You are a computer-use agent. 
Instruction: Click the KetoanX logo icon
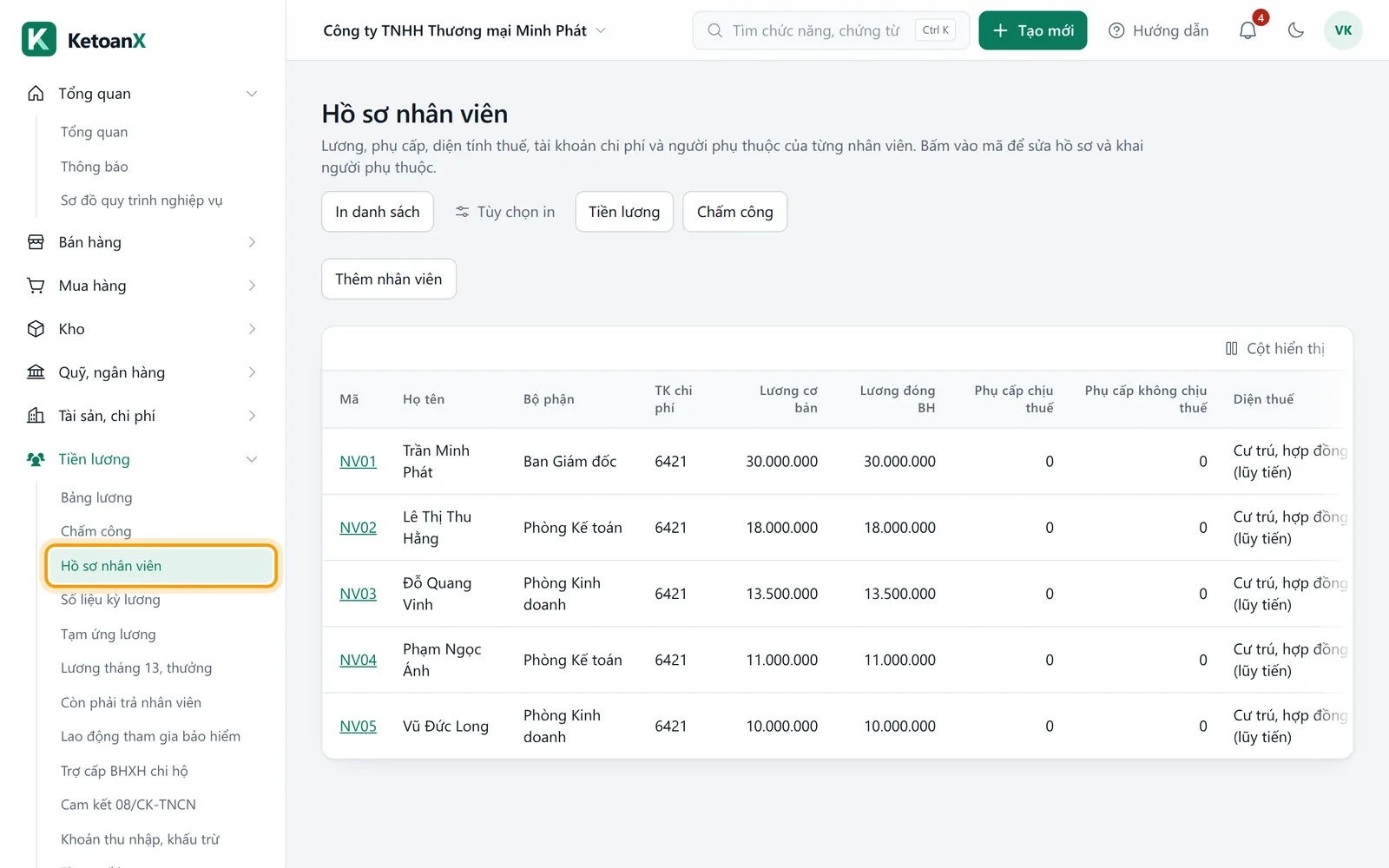click(39, 40)
